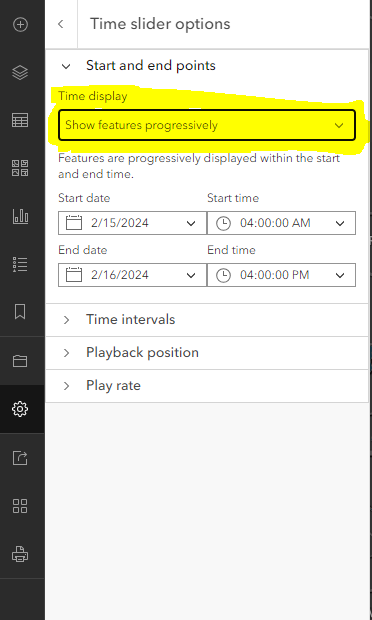Expand the Playback position section

point(207,352)
